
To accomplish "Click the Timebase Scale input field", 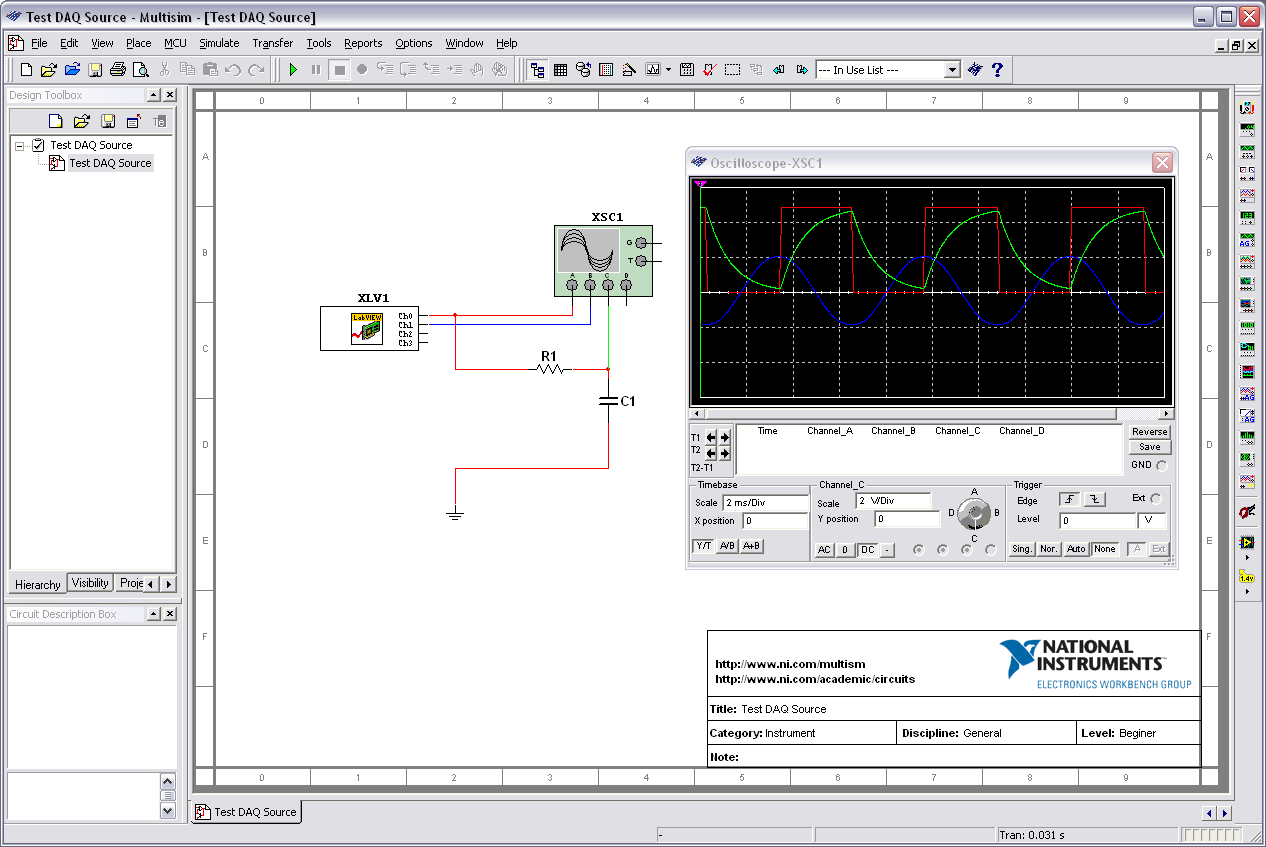I will [x=765, y=503].
